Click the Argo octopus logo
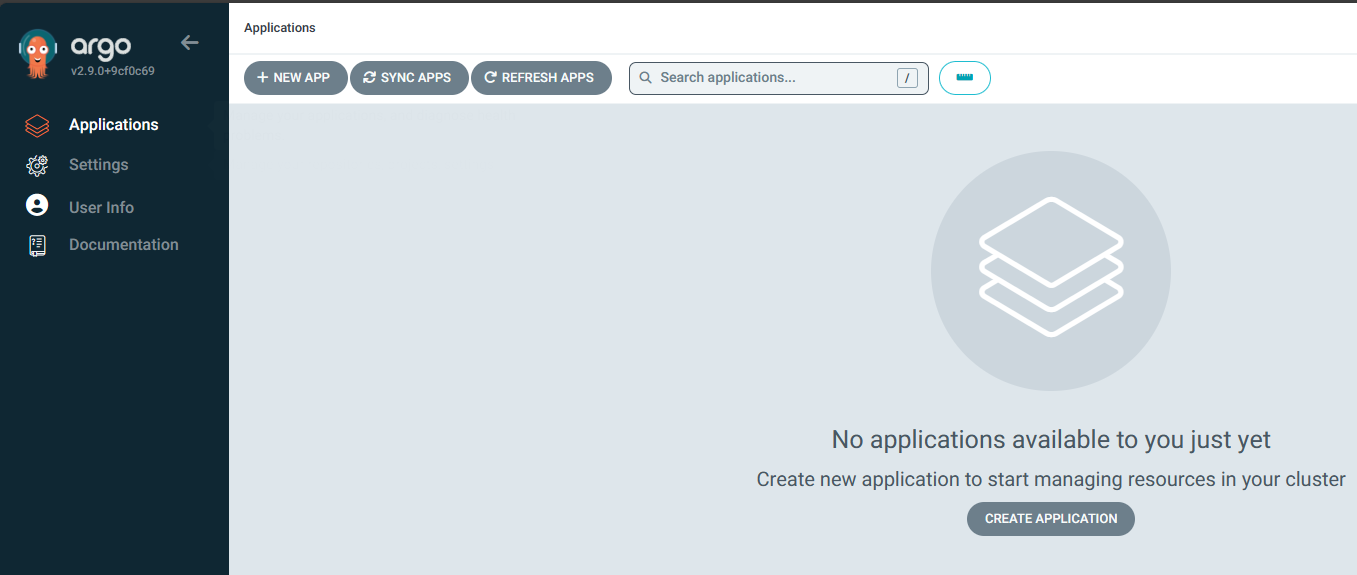 [39, 54]
